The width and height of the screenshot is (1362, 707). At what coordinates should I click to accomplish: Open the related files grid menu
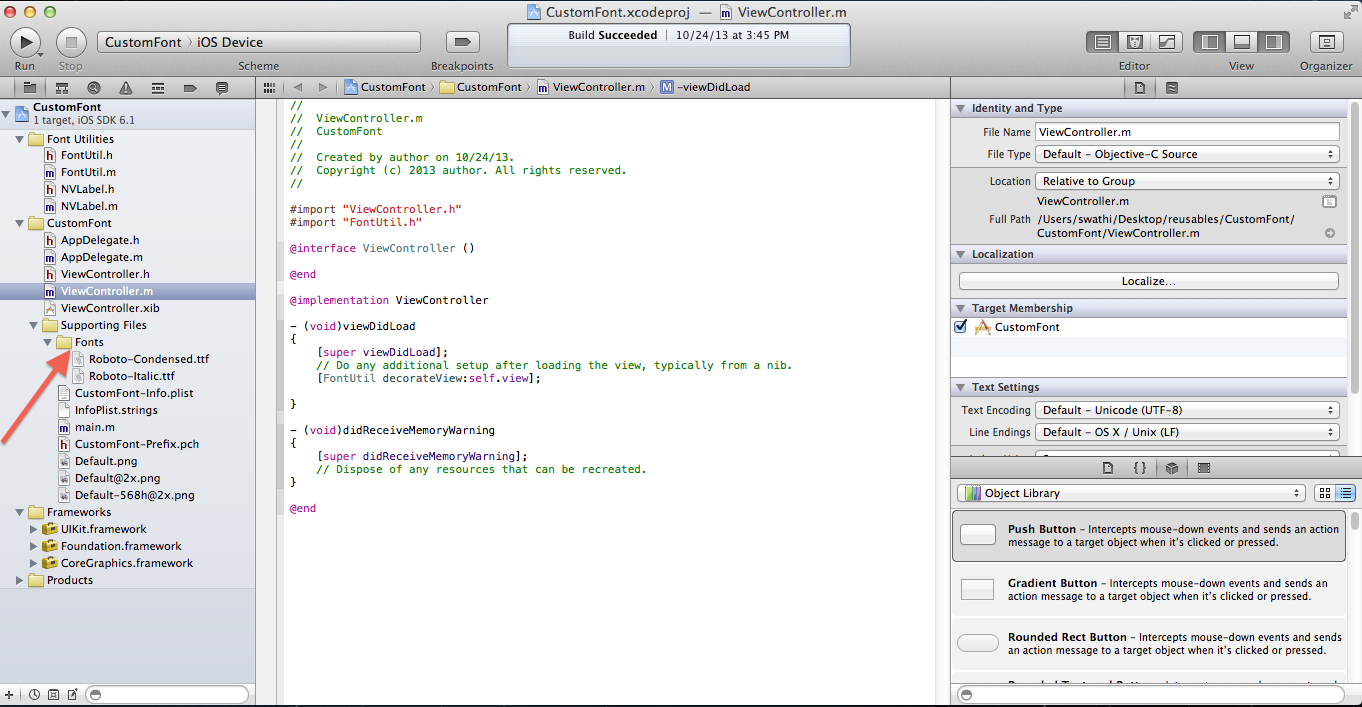tap(269, 87)
